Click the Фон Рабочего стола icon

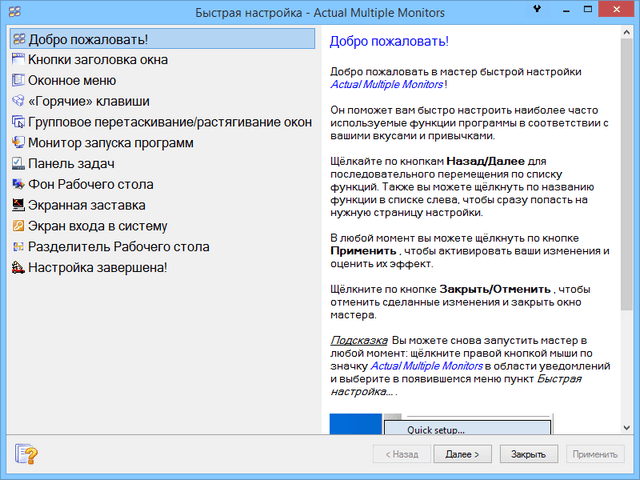click(18, 184)
